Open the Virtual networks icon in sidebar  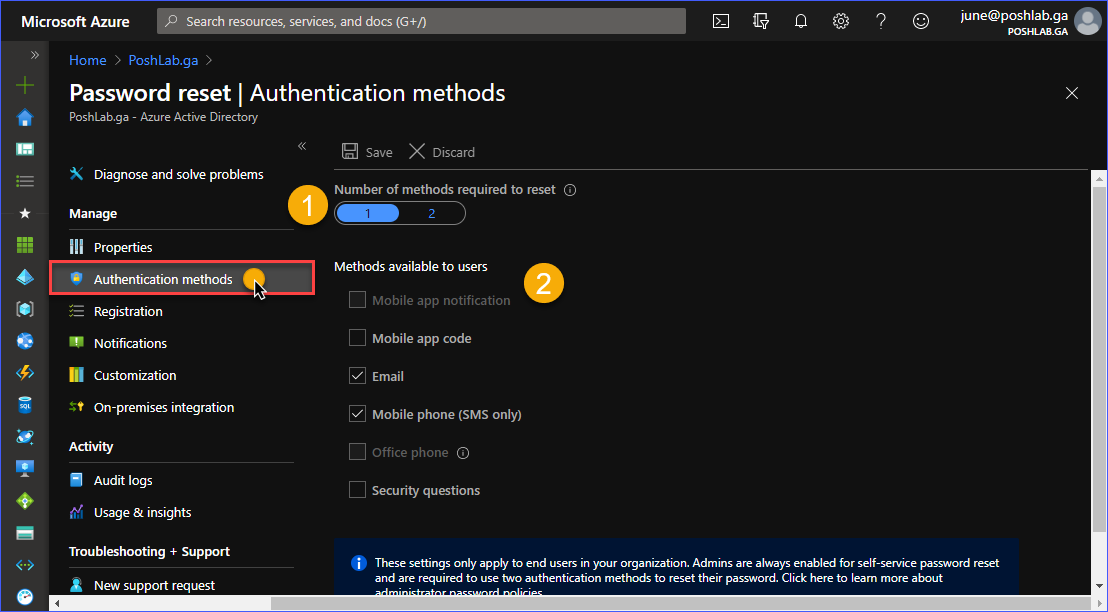click(25, 565)
